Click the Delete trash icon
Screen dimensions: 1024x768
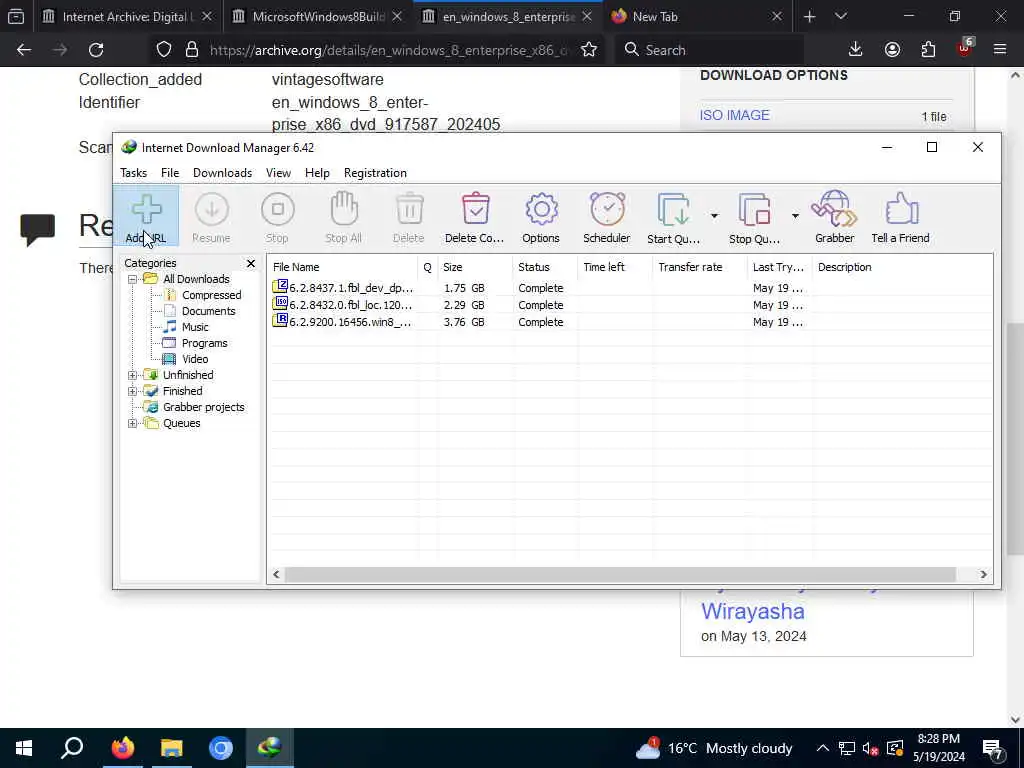pyautogui.click(x=409, y=217)
